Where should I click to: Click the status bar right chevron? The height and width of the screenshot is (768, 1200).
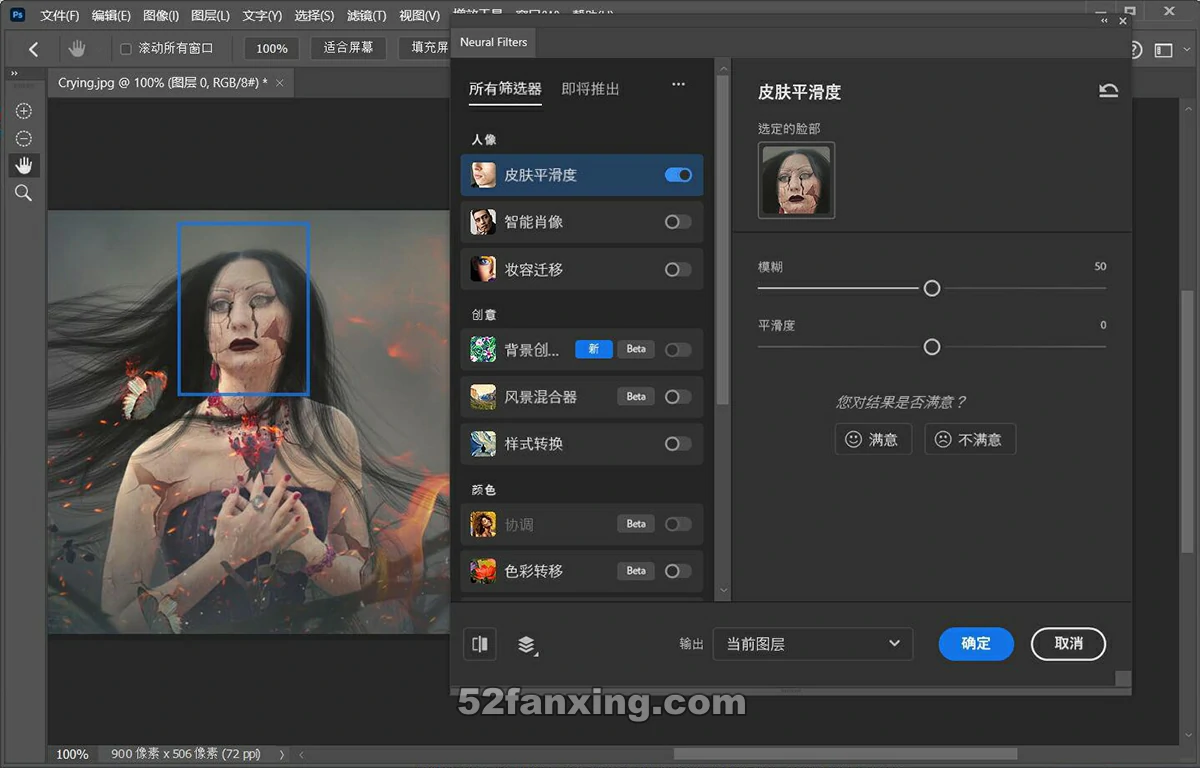pyautogui.click(x=281, y=754)
